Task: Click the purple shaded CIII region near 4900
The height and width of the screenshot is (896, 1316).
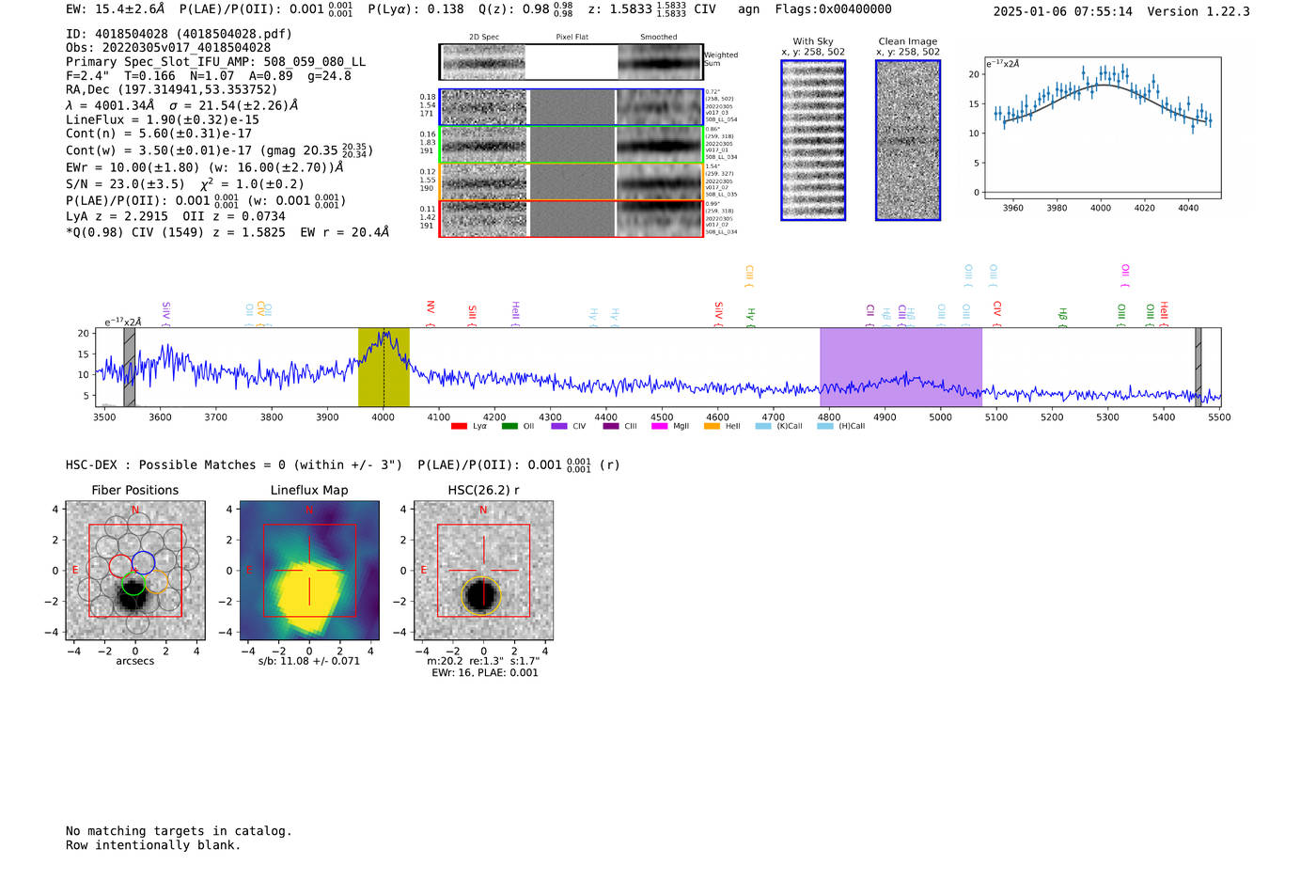Action: 901,367
